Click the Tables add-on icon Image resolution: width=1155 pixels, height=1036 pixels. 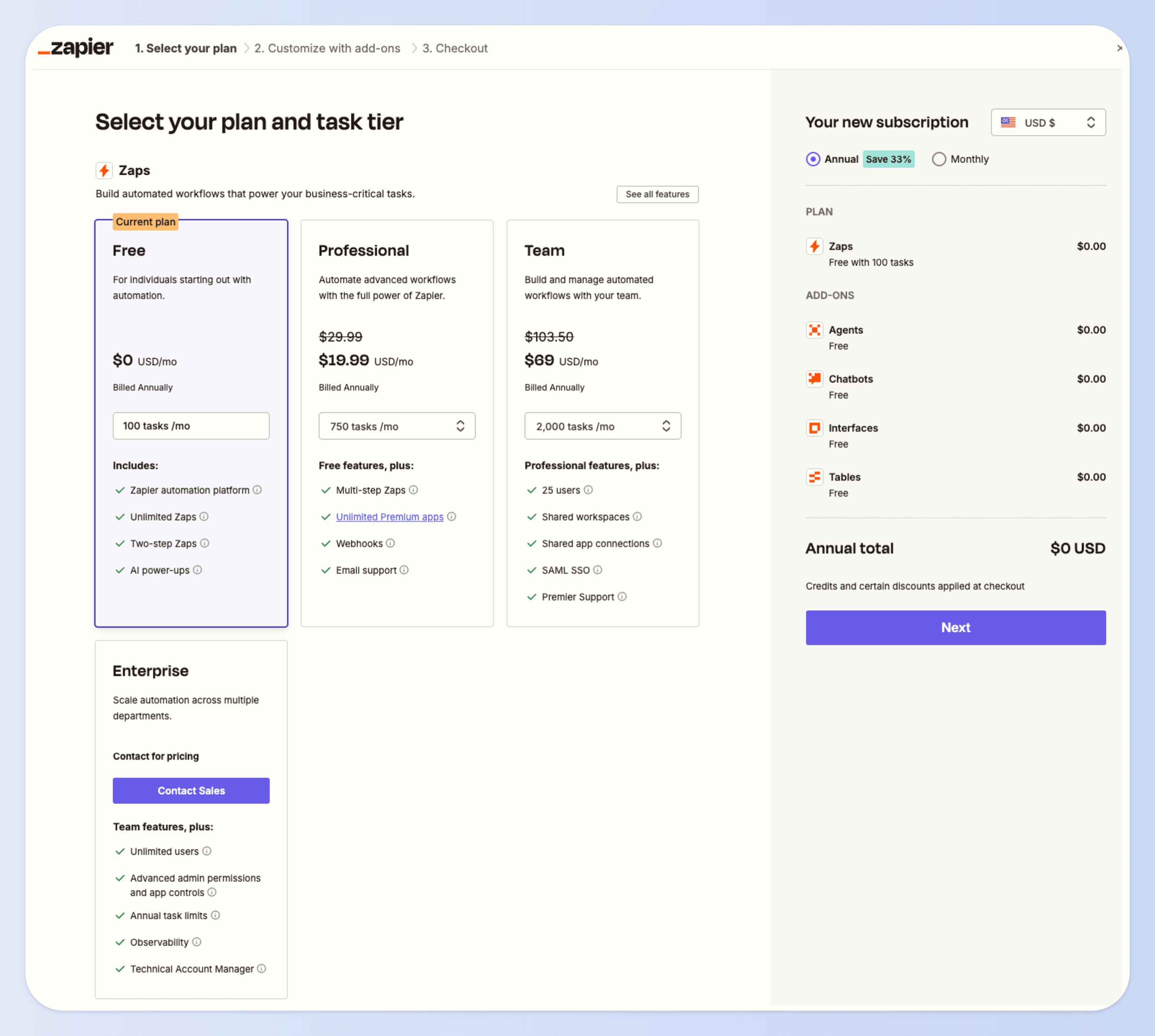click(814, 476)
